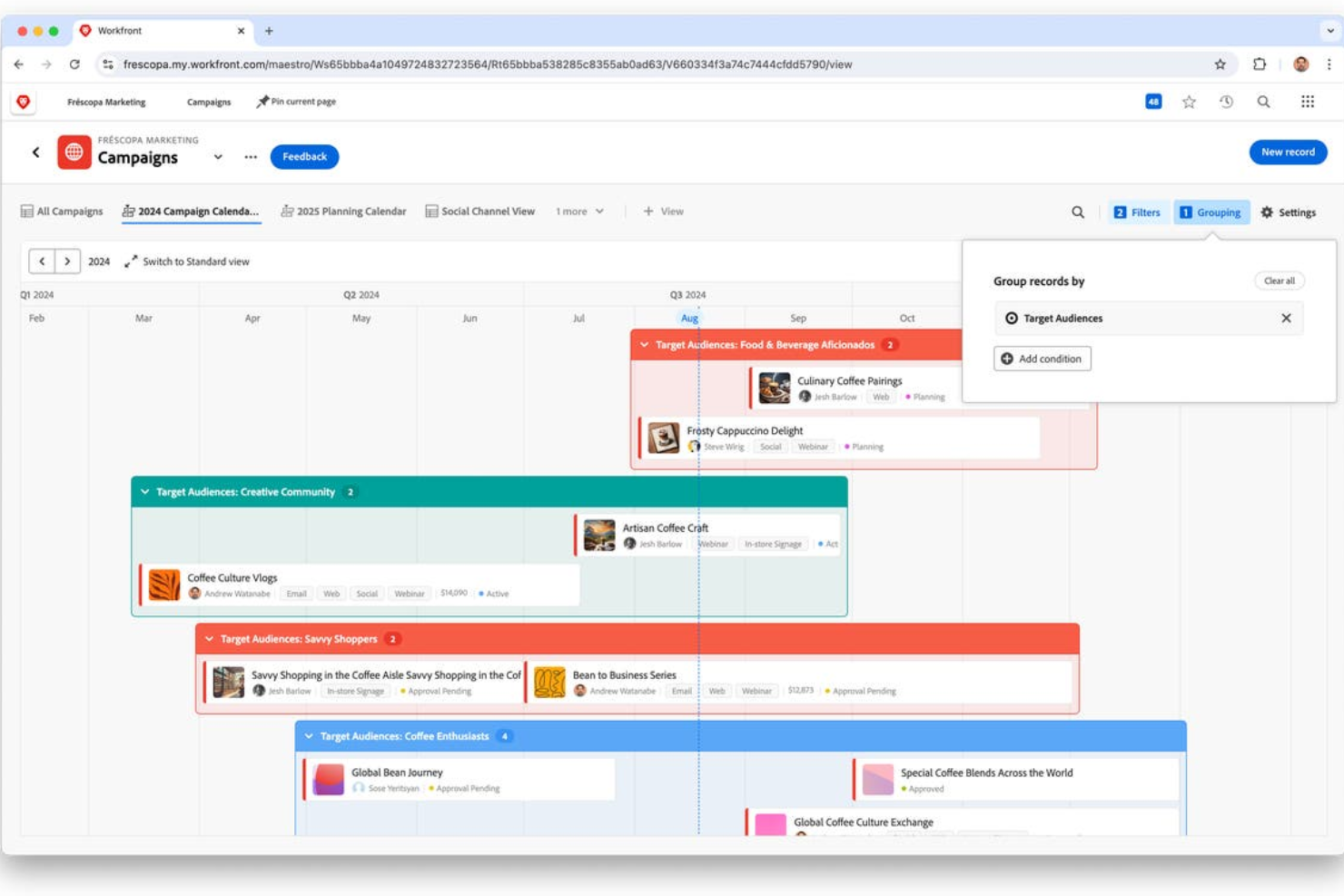The image size is (1344, 896).
Task: Toggle the Grouping panel closed
Action: click(1211, 212)
